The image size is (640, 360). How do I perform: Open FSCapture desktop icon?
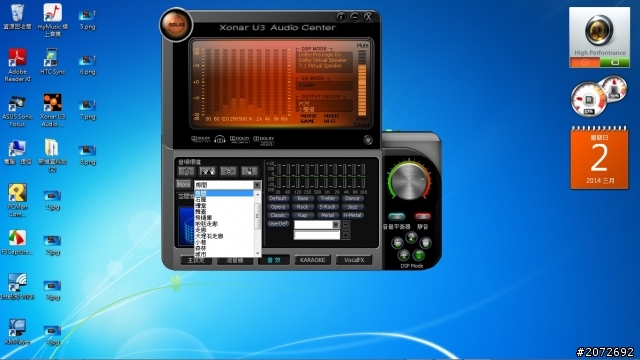pyautogui.click(x=17, y=242)
